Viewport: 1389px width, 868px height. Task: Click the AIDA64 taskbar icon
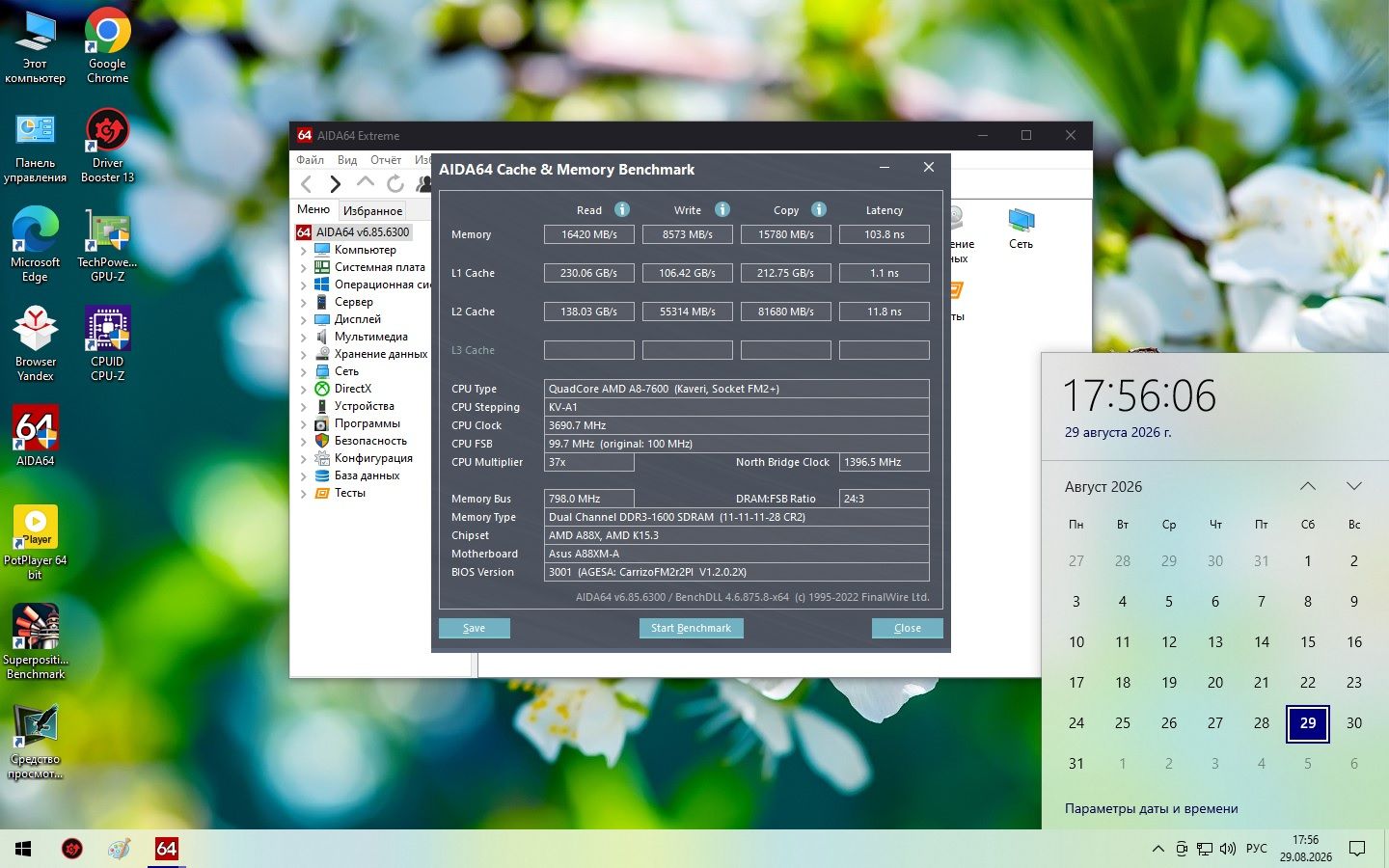(x=166, y=849)
